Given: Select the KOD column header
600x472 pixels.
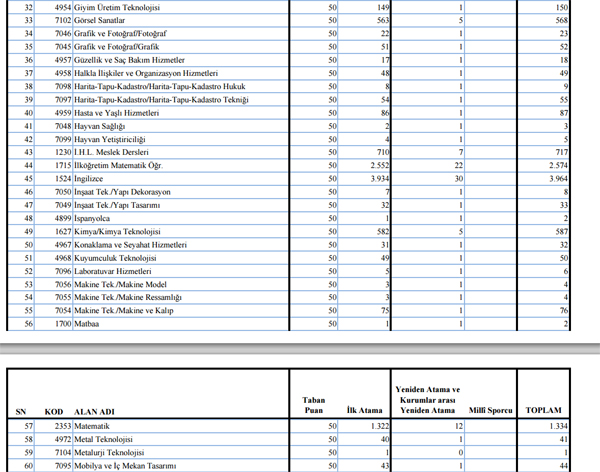Looking at the screenshot, I should (x=54, y=409).
